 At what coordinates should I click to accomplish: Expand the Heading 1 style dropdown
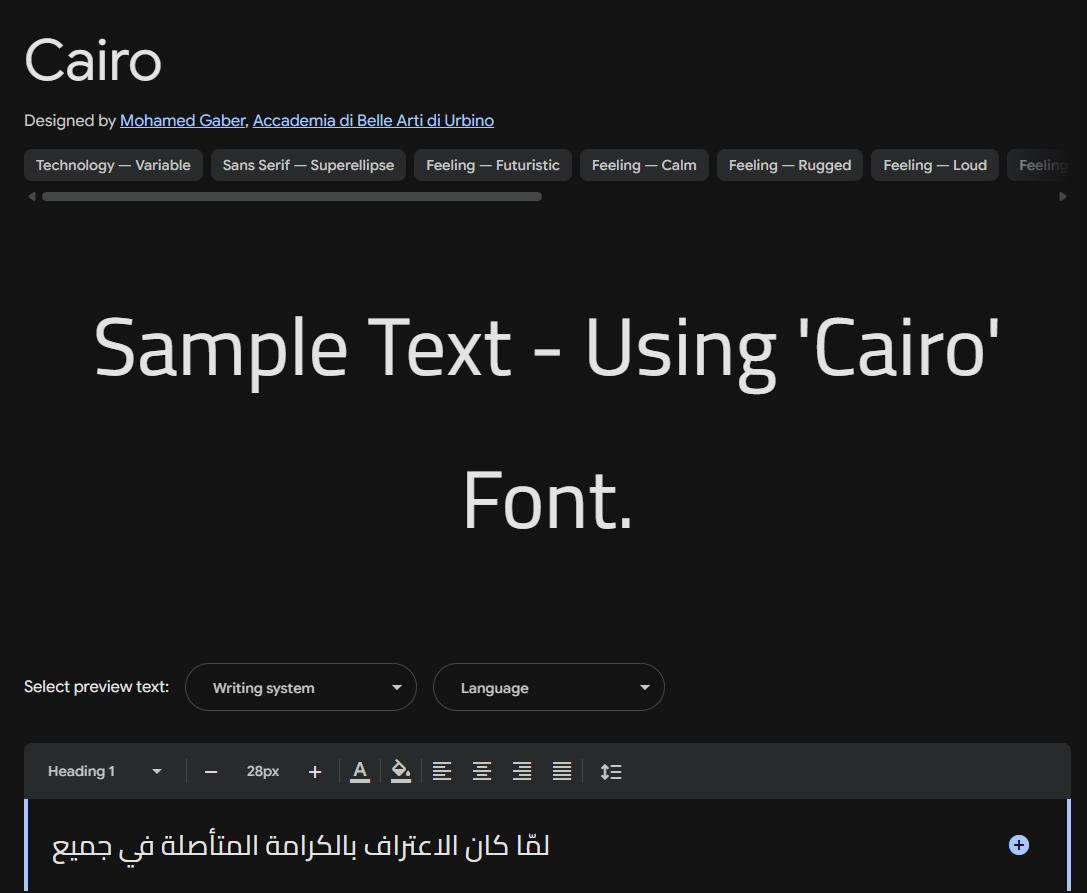pyautogui.click(x=105, y=771)
